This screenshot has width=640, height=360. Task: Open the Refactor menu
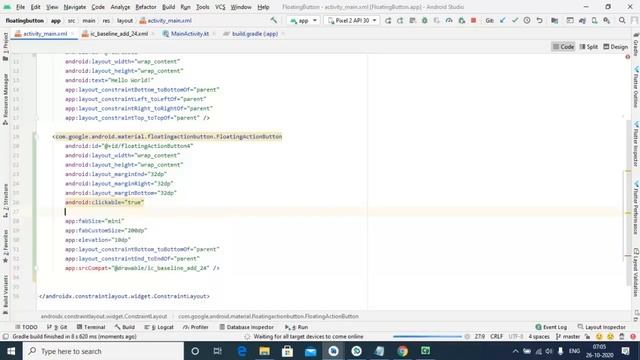(x=146, y=7)
